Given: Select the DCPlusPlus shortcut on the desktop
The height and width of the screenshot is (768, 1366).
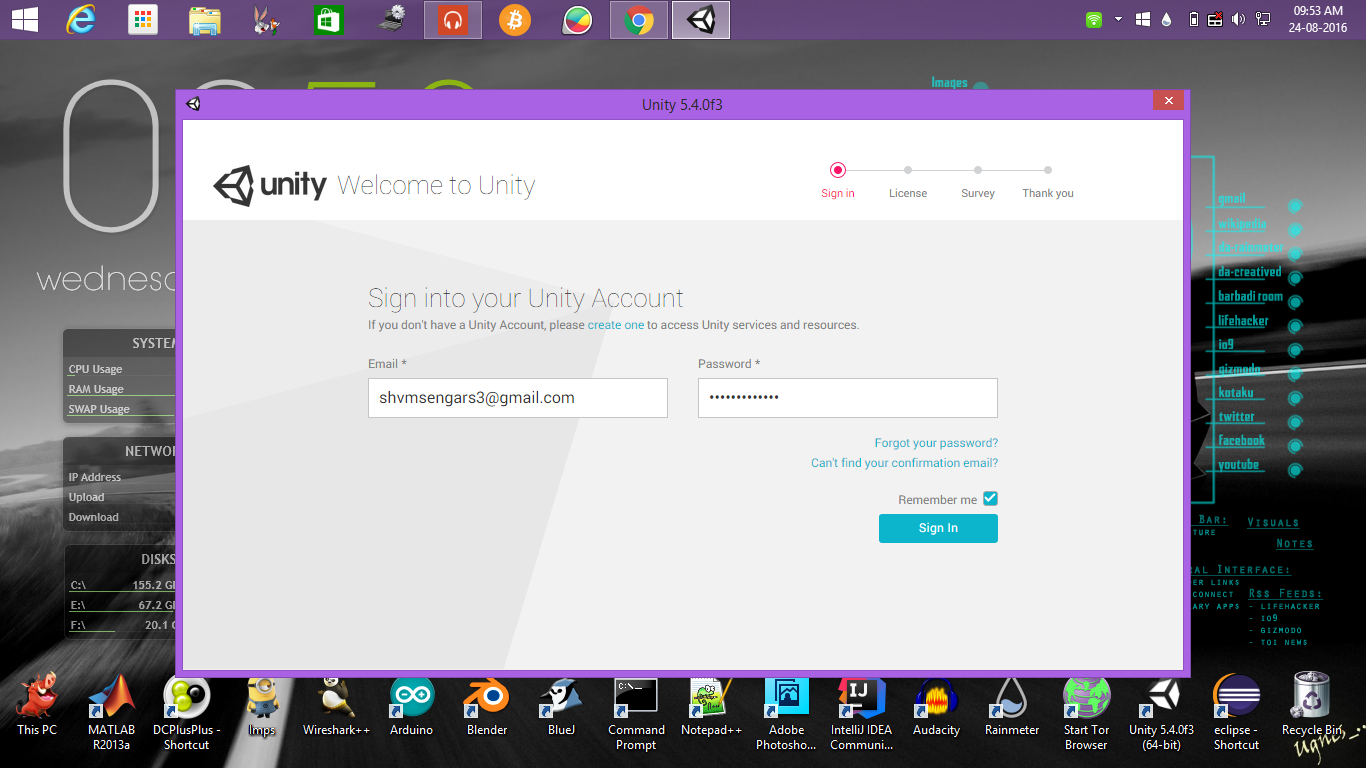Looking at the screenshot, I should point(187,713).
